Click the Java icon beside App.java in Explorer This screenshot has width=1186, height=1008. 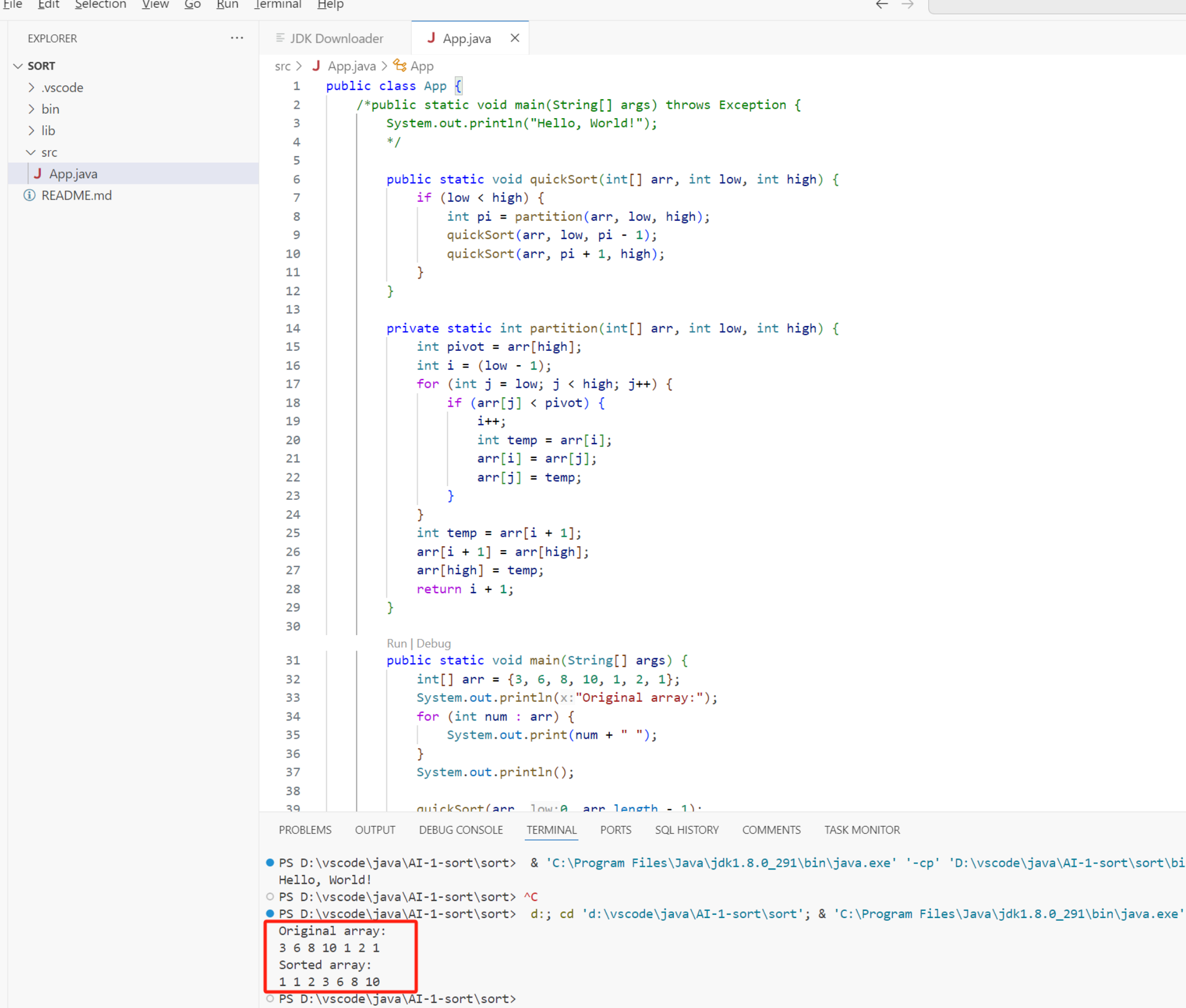(x=38, y=174)
